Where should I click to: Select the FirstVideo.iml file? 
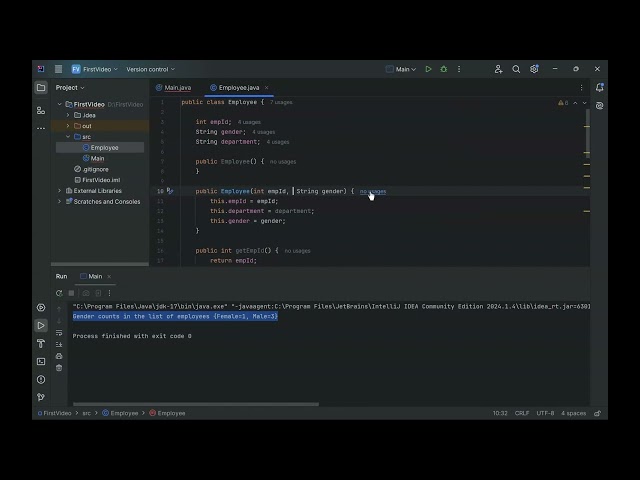(97, 180)
